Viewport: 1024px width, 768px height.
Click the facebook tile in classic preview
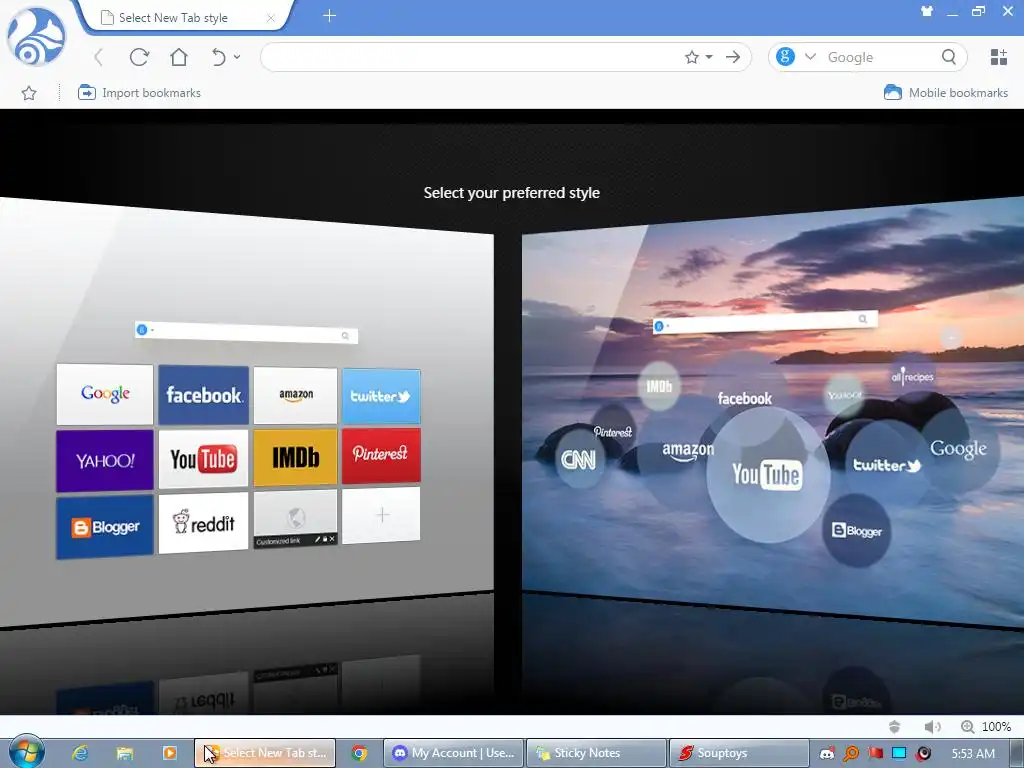pos(203,395)
